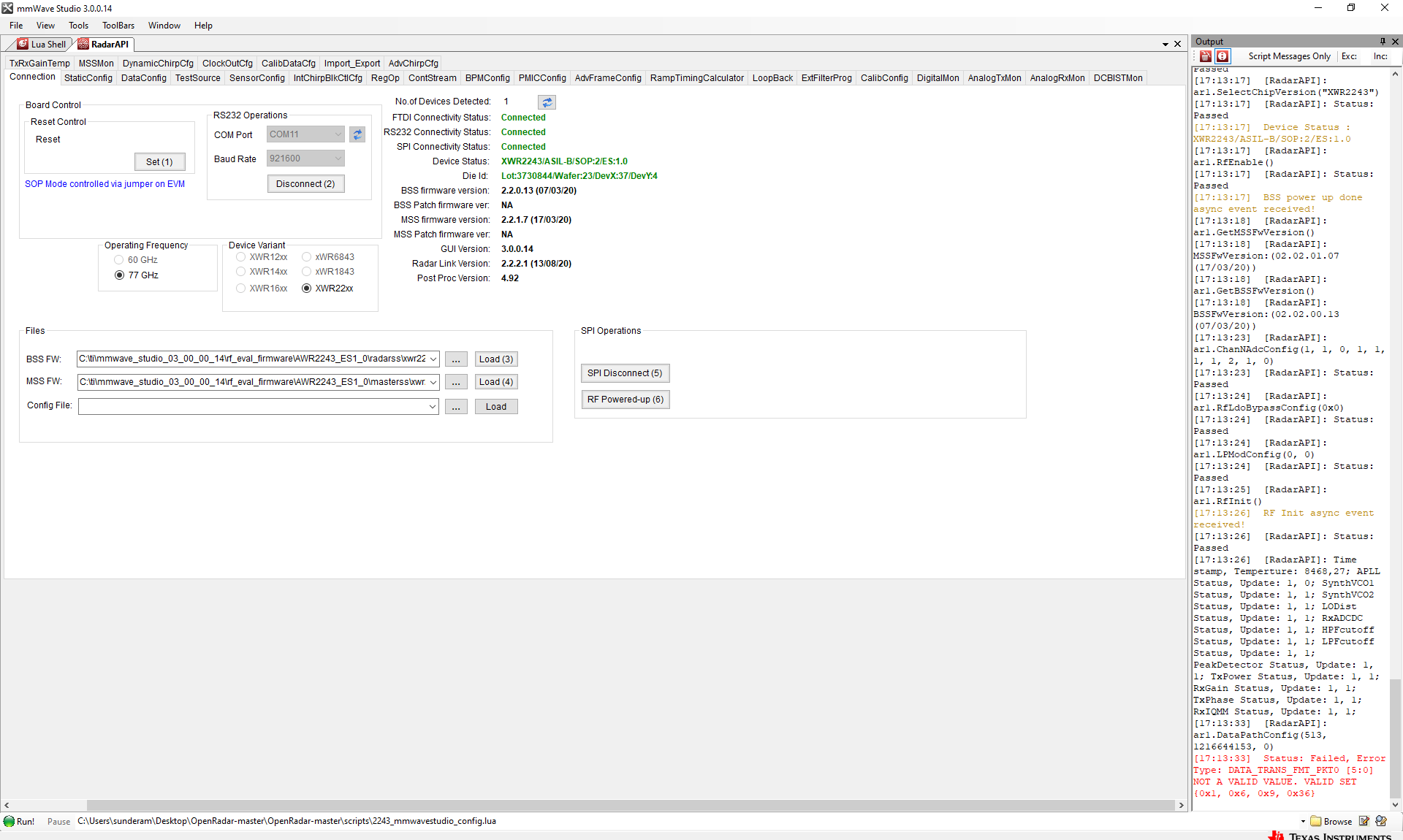Pin the Output panel
The width and height of the screenshot is (1403, 840).
tap(1383, 42)
